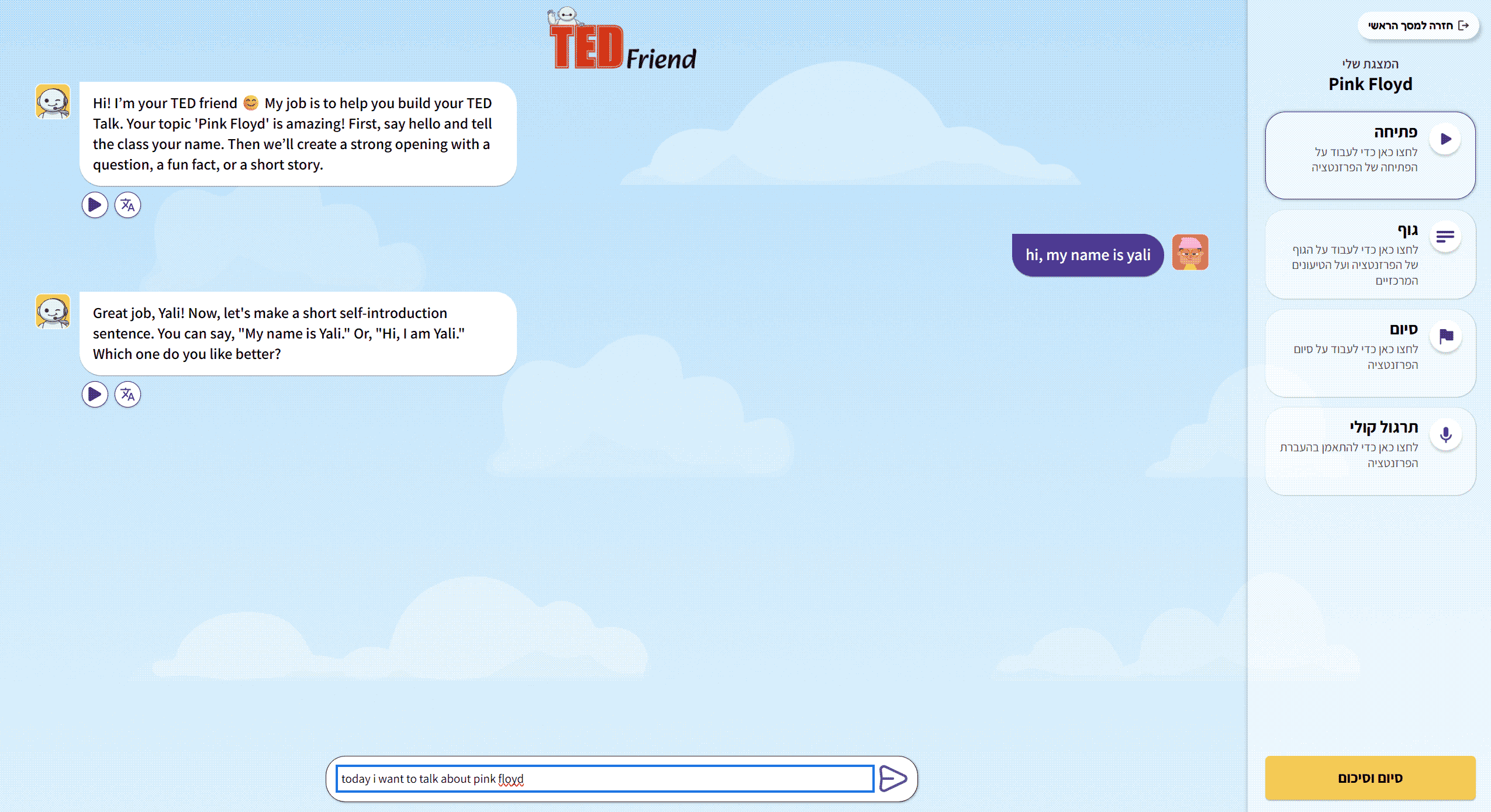Click the flag icon on the סיום card
1491x812 pixels.
point(1445,336)
